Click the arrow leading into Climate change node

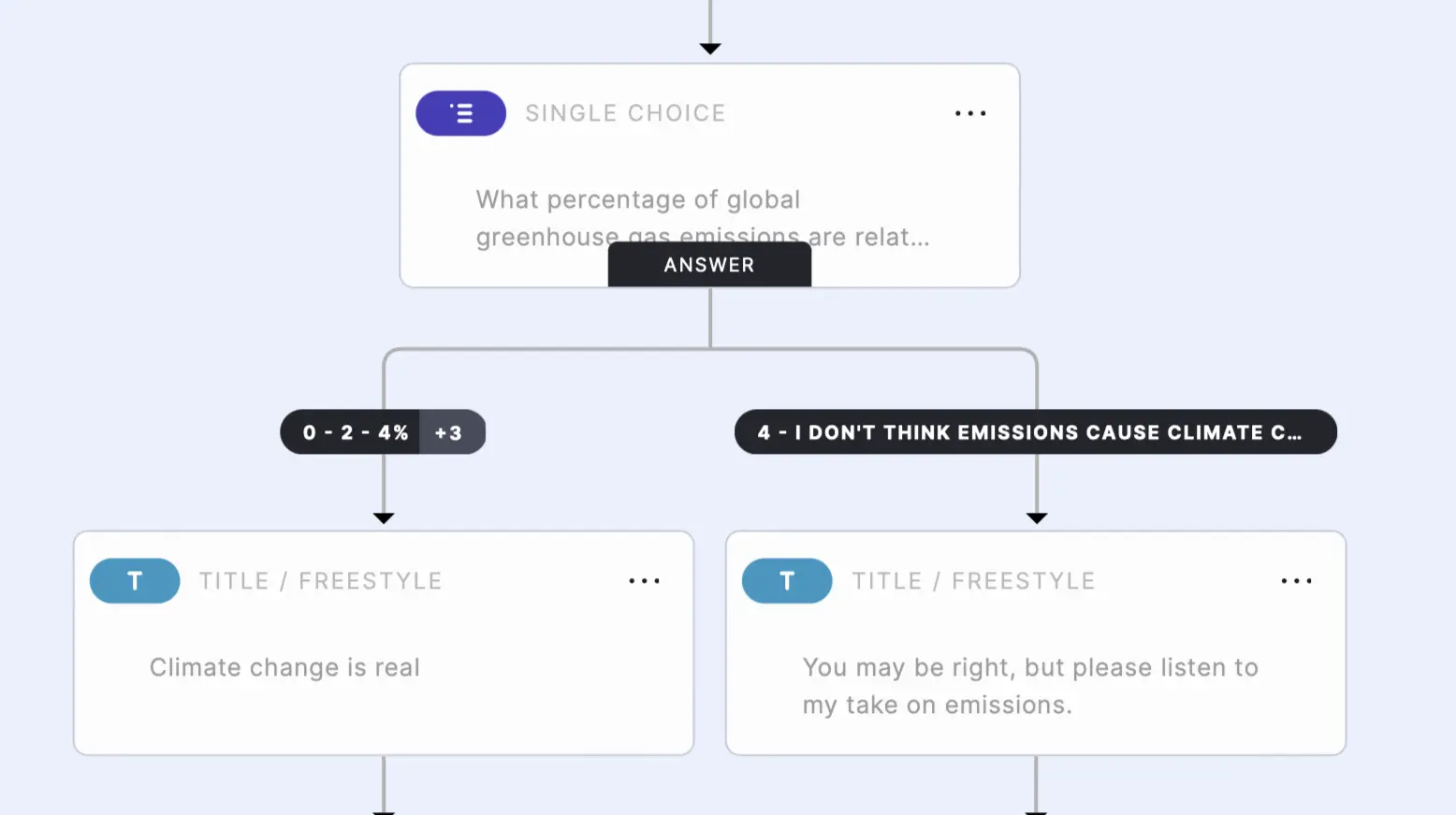click(383, 517)
